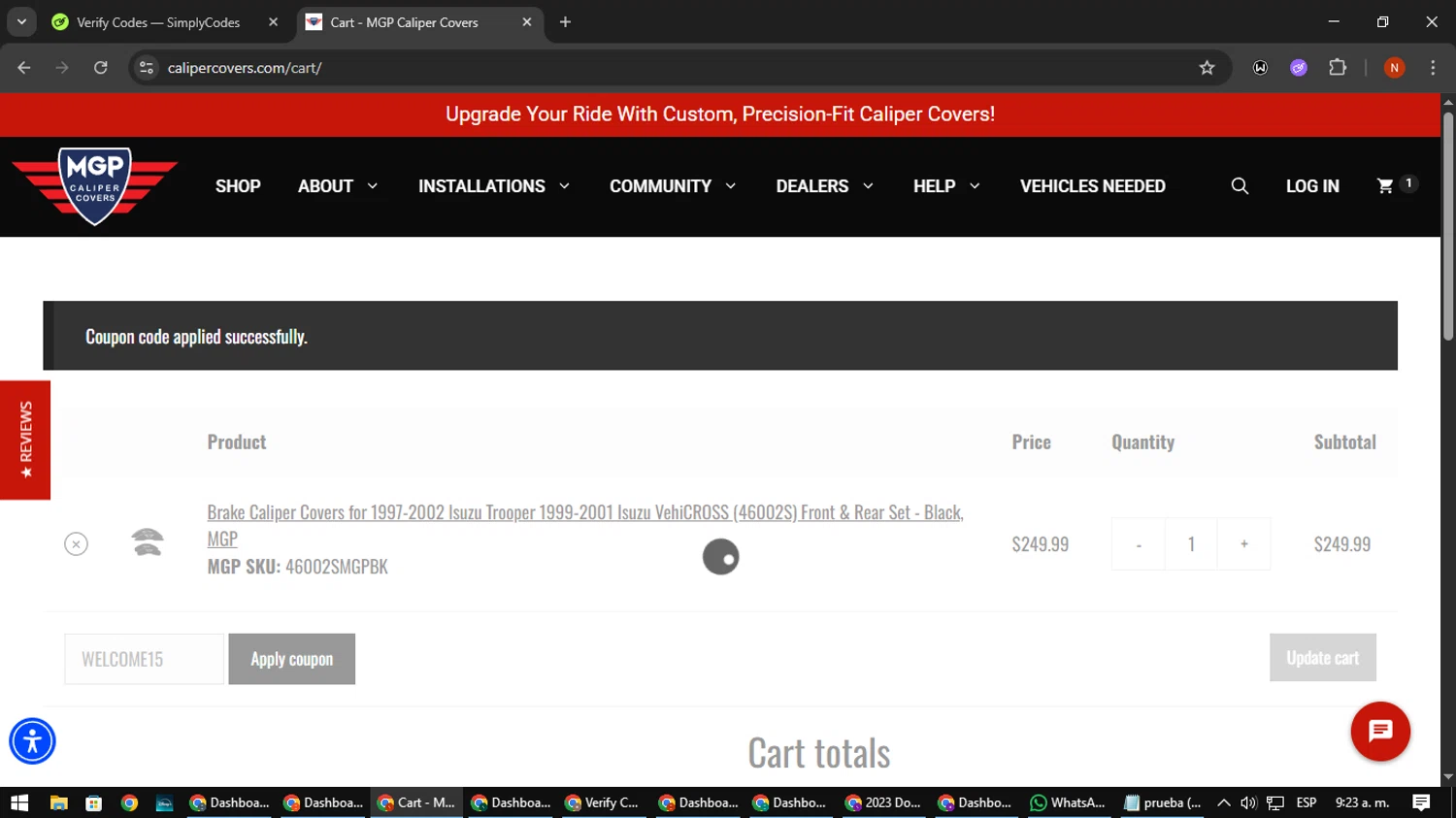
Task: Open the shopping cart icon in header
Action: click(x=1385, y=185)
